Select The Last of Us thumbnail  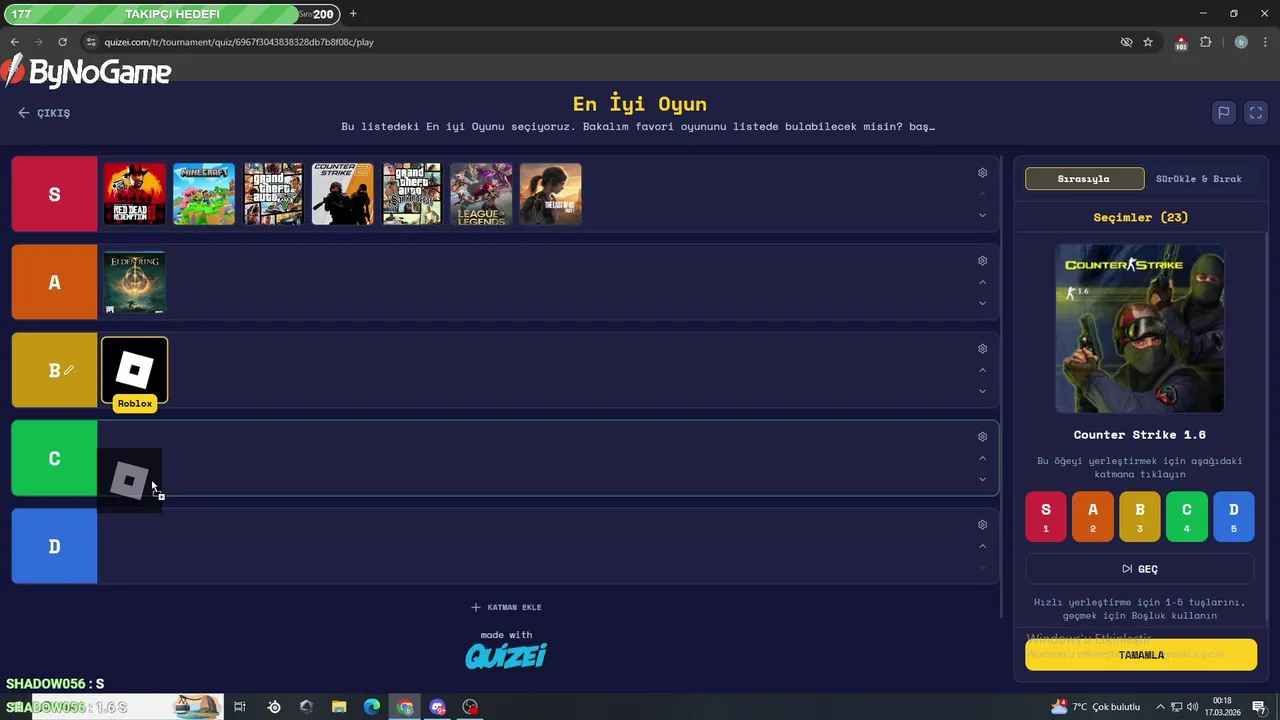(551, 194)
